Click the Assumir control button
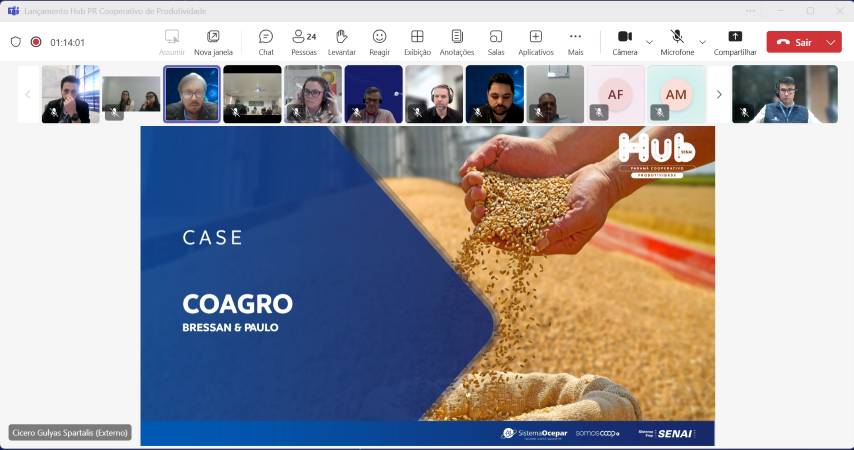854x450 pixels. pyautogui.click(x=172, y=42)
